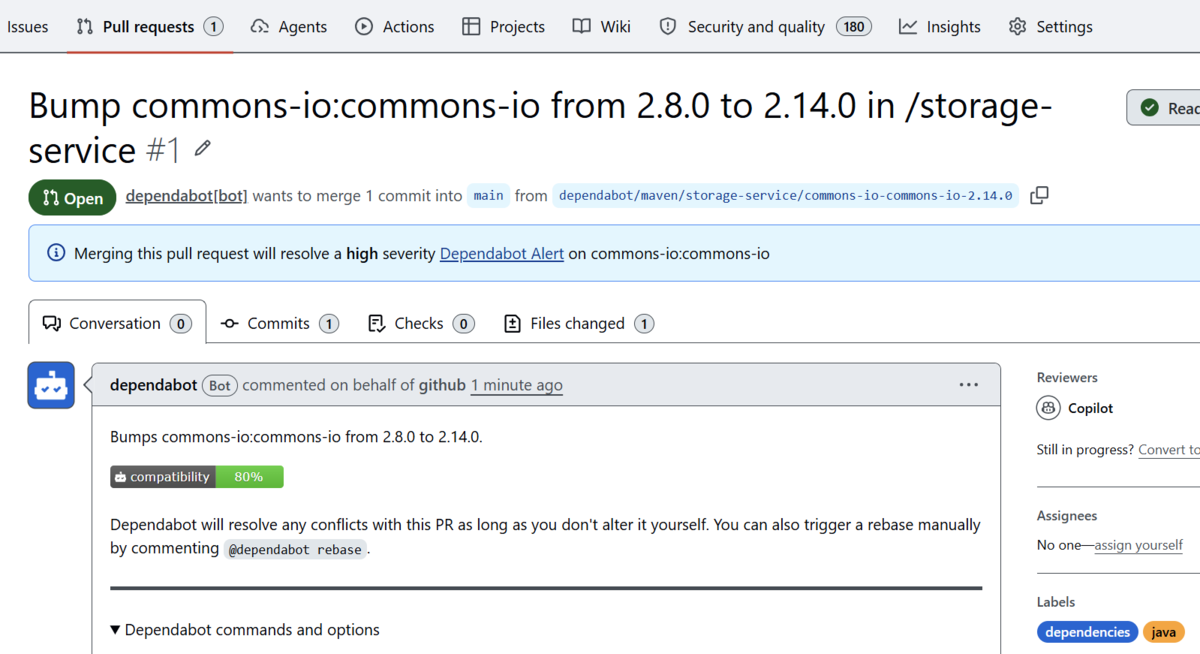Viewport: 1200px width, 654px height.
Task: Click the Ready for review button
Action: [x=1163, y=108]
